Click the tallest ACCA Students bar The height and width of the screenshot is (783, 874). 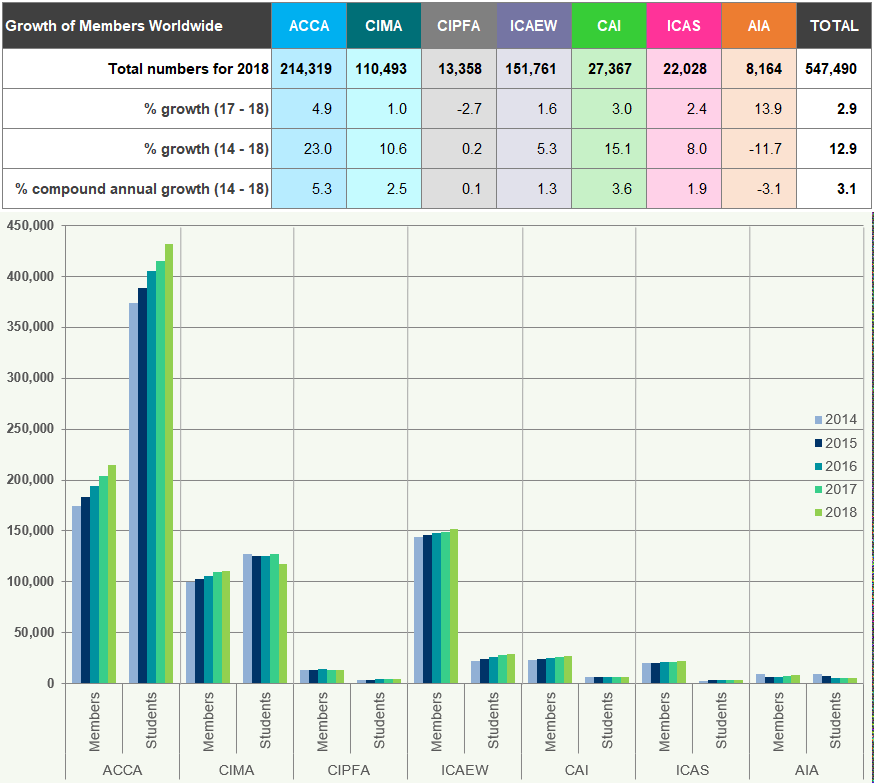tap(169, 460)
